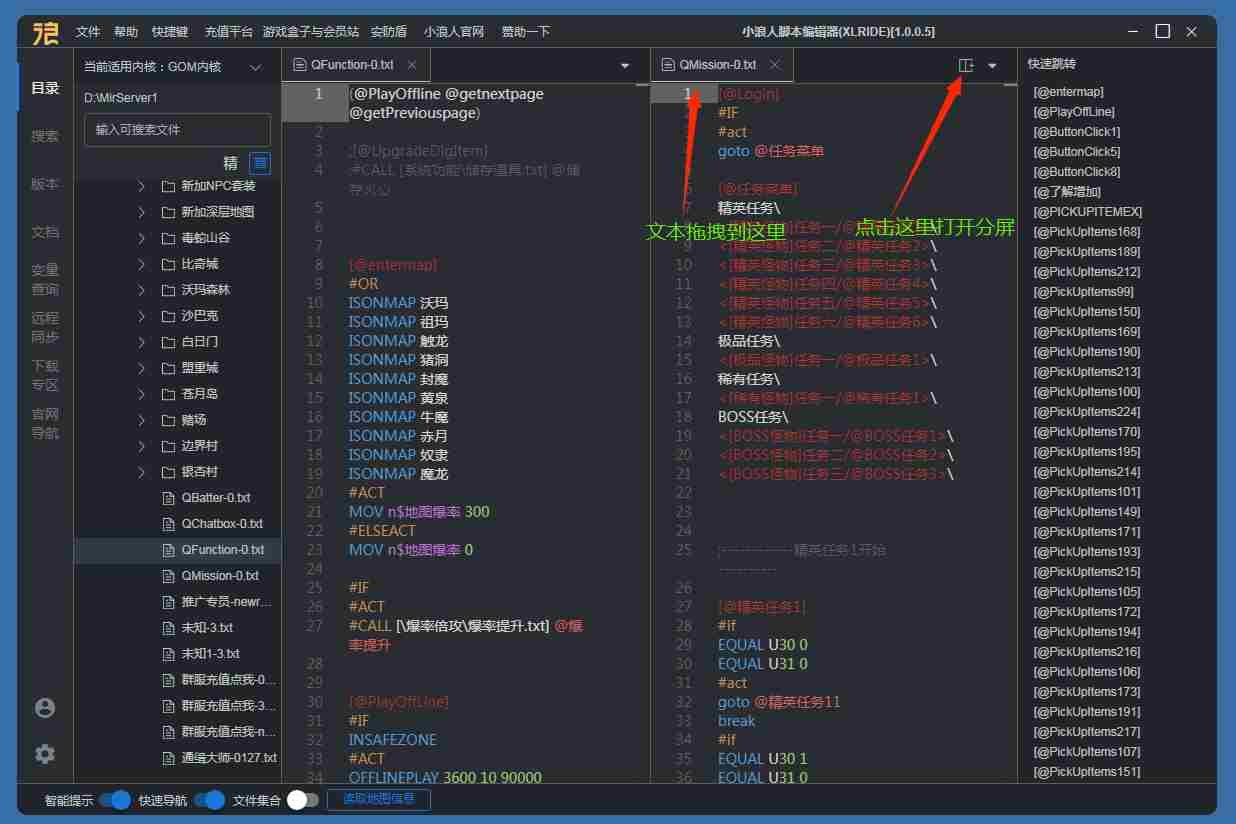Open the 文件 menu
This screenshot has width=1236, height=824.
tap(88, 32)
